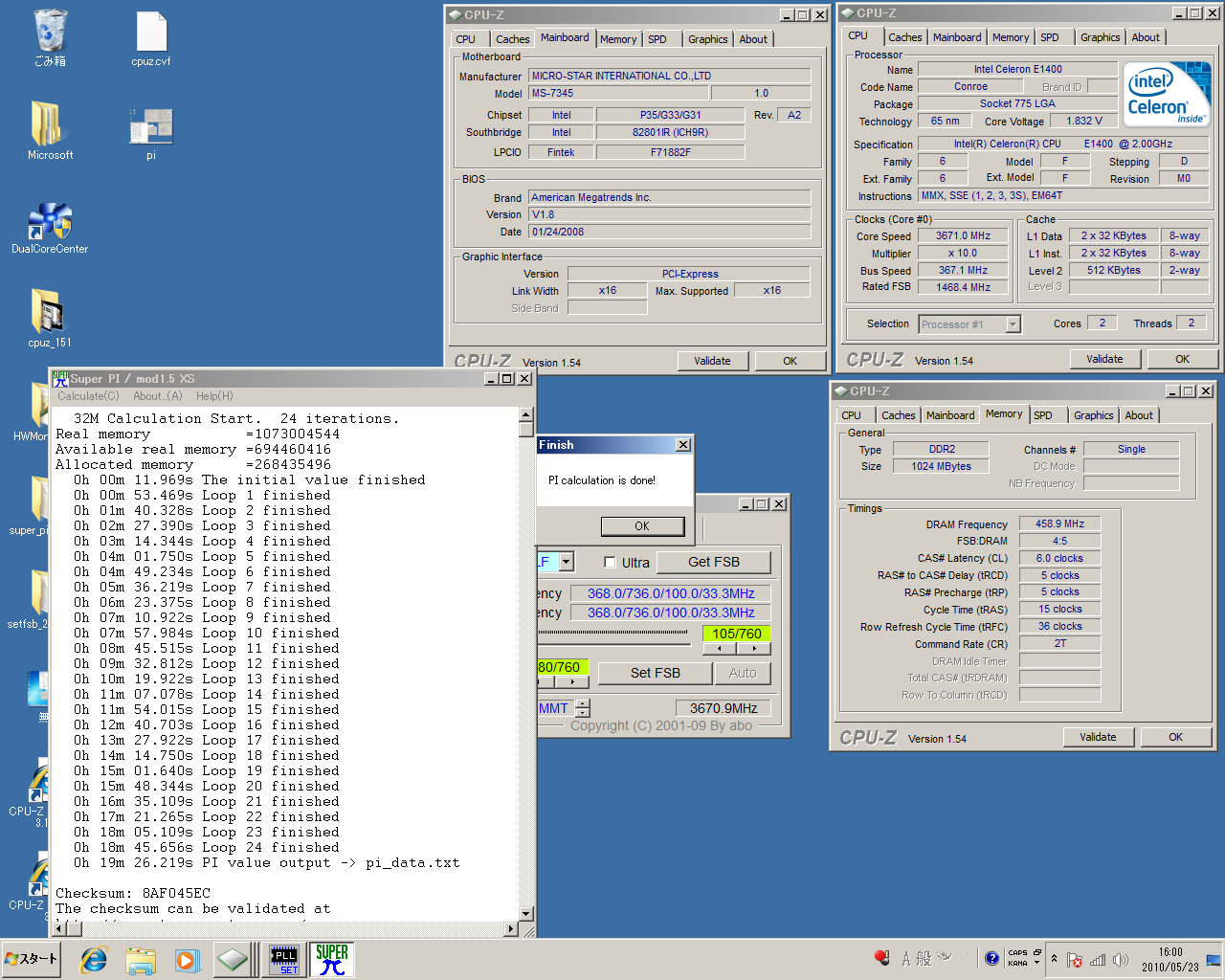1225x980 pixels.
Task: Open the cpuz_151 folder icon
Action: pos(50,317)
